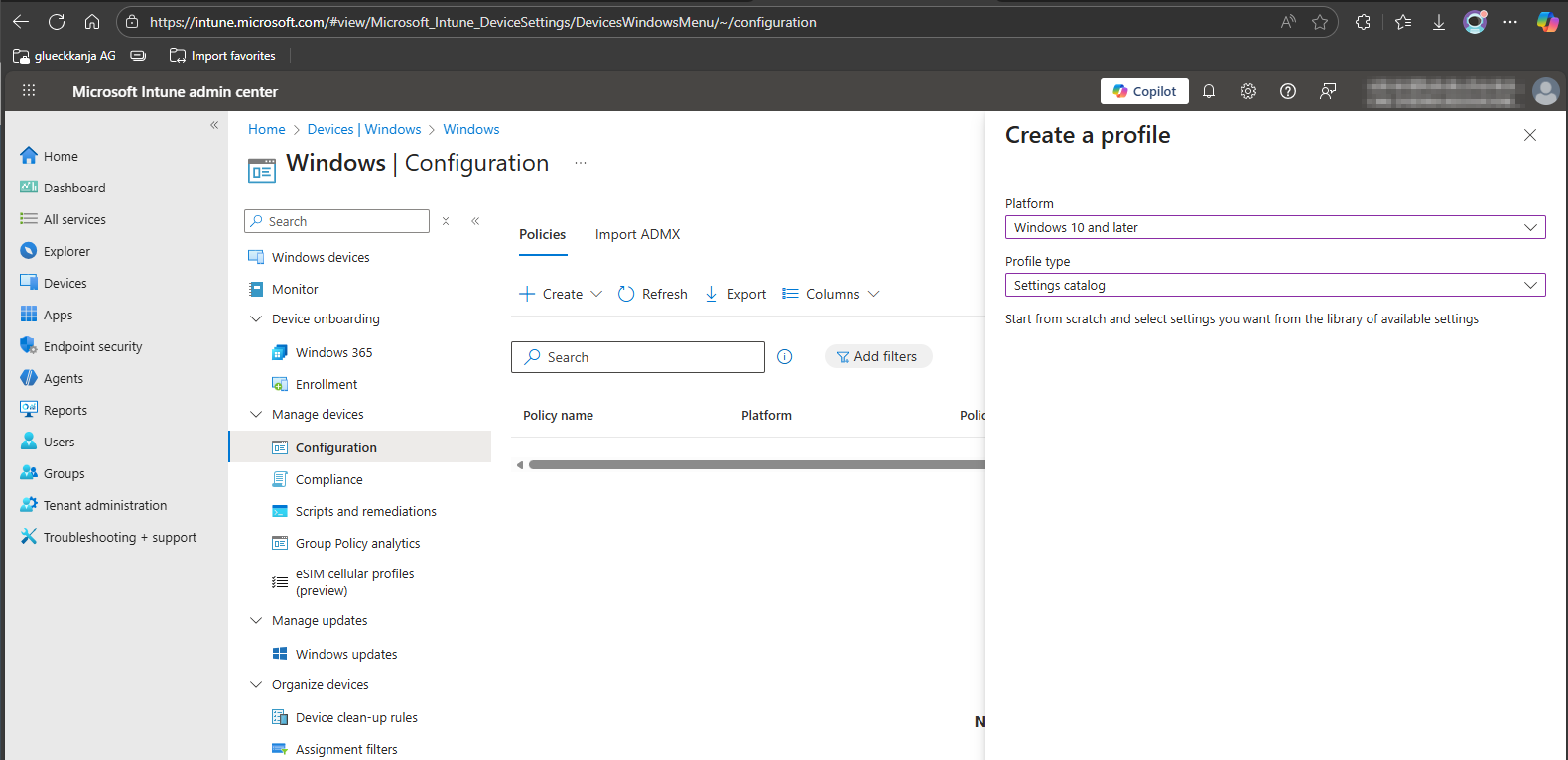The height and width of the screenshot is (760, 1568).
Task: Click the help question mark icon
Action: 1287,91
